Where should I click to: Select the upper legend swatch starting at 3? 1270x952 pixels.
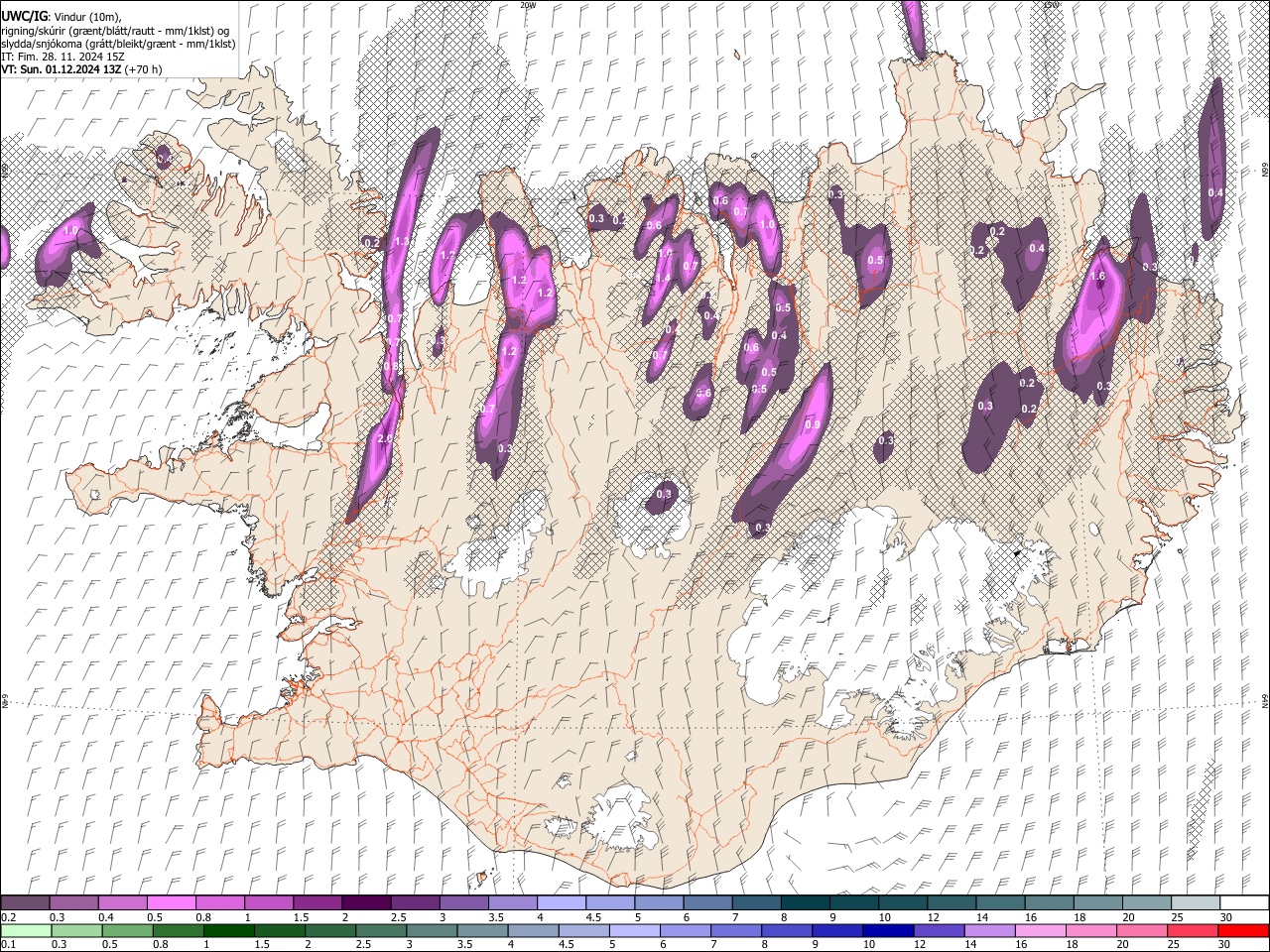coord(462,902)
